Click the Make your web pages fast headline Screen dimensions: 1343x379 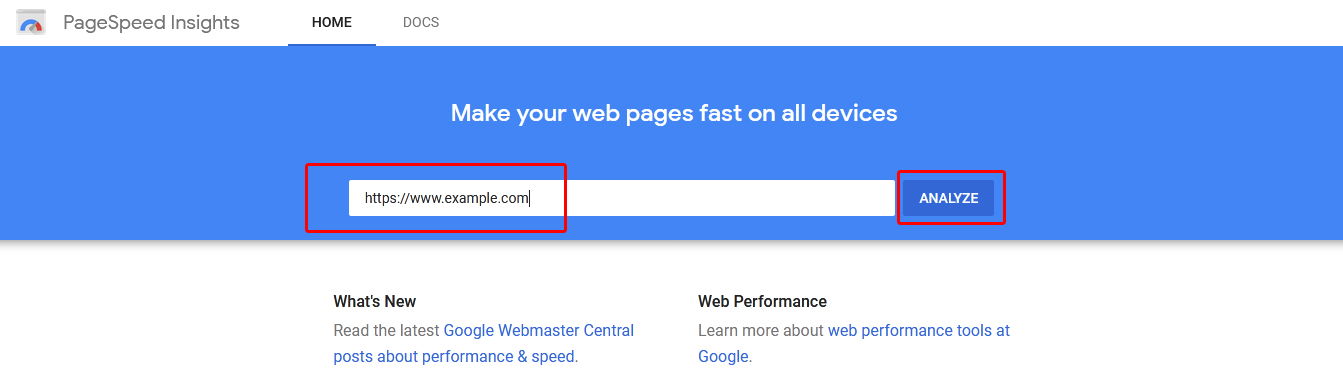(x=674, y=113)
